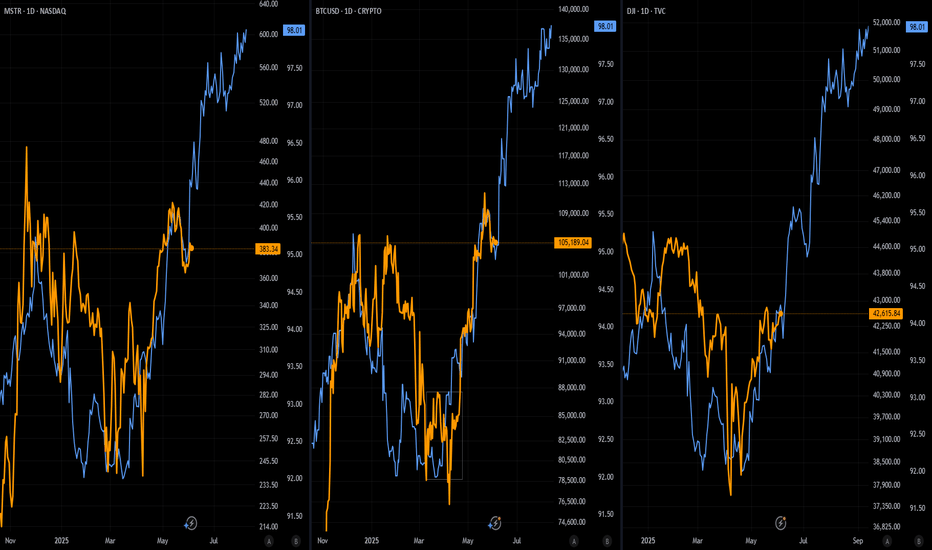The image size is (932, 550).
Task: Toggle scale A button on BTCUSD chart
Action: (574, 541)
